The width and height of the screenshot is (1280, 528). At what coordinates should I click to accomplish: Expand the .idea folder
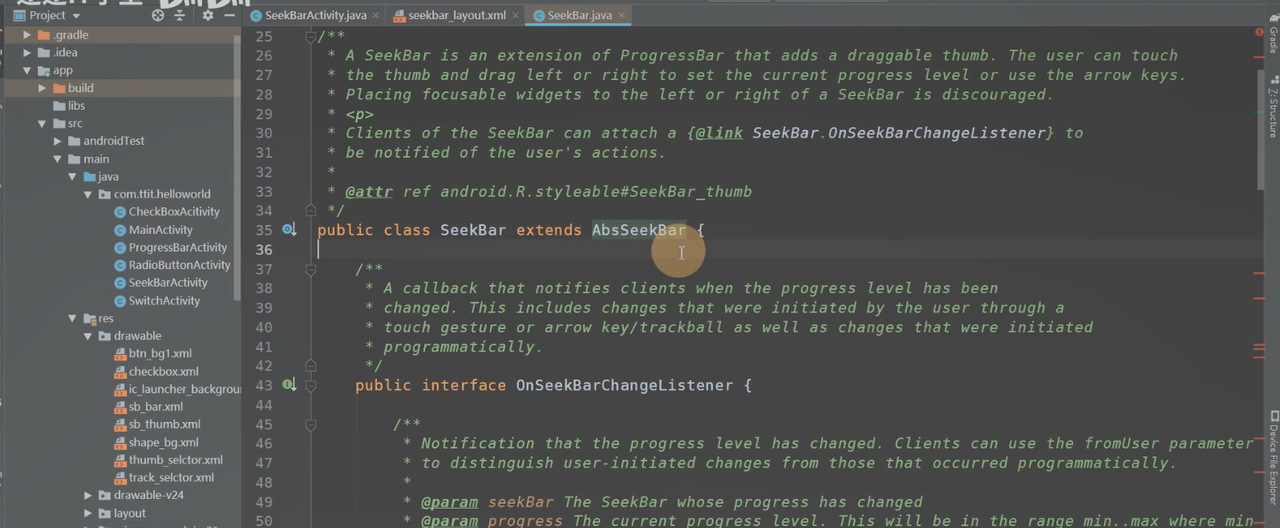click(27, 53)
